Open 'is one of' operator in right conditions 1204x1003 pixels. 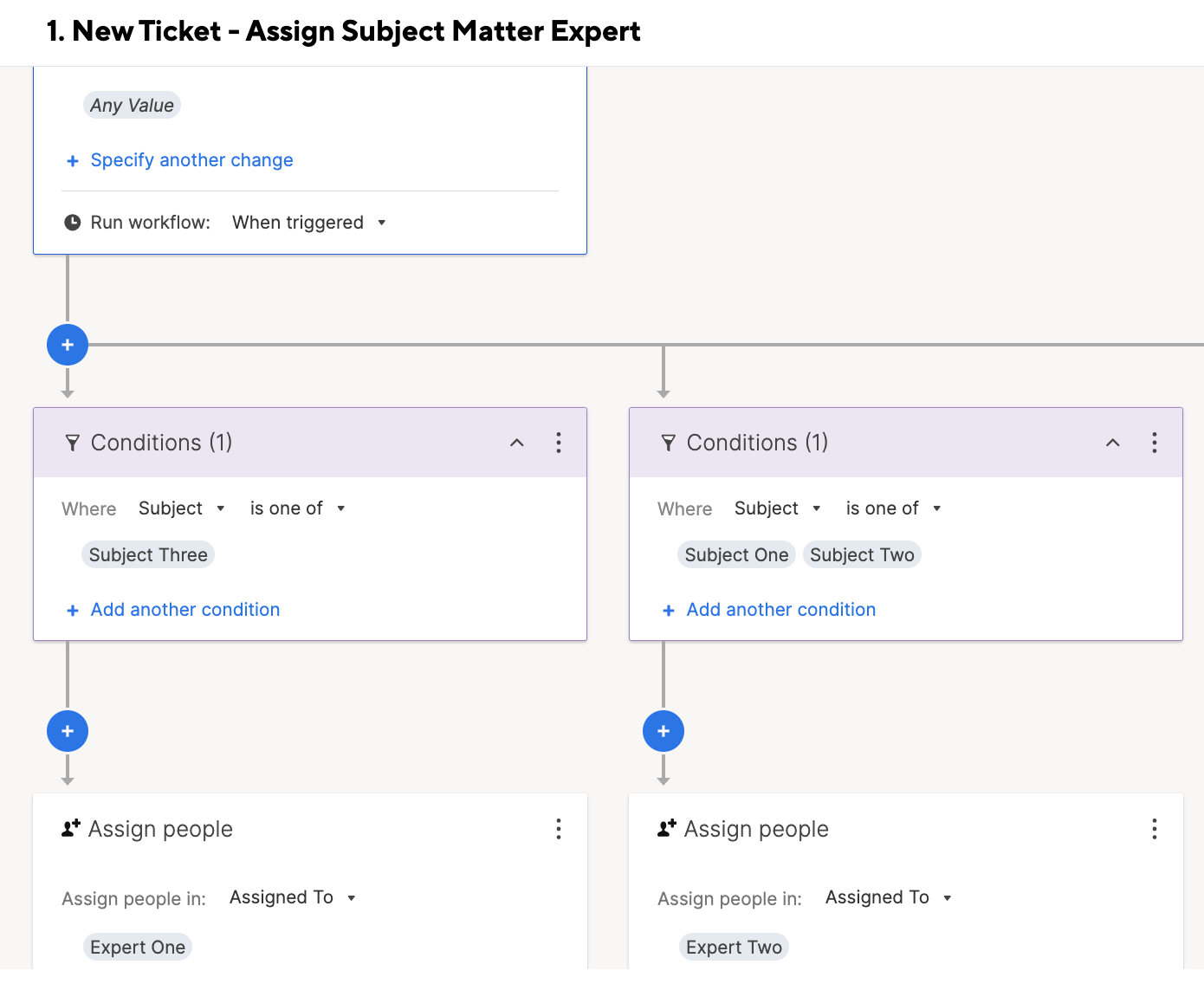892,508
